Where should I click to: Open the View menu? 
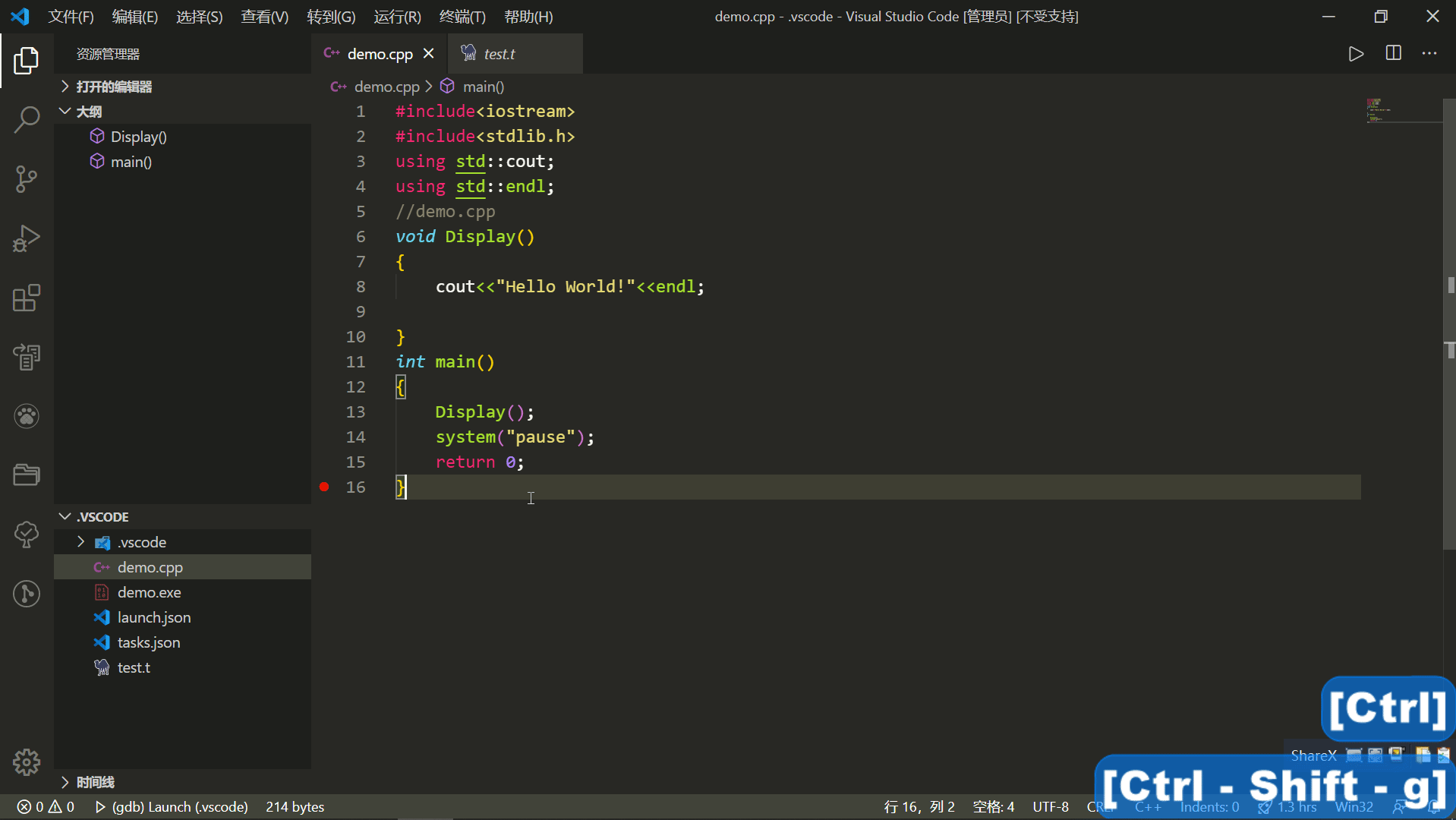click(x=265, y=17)
